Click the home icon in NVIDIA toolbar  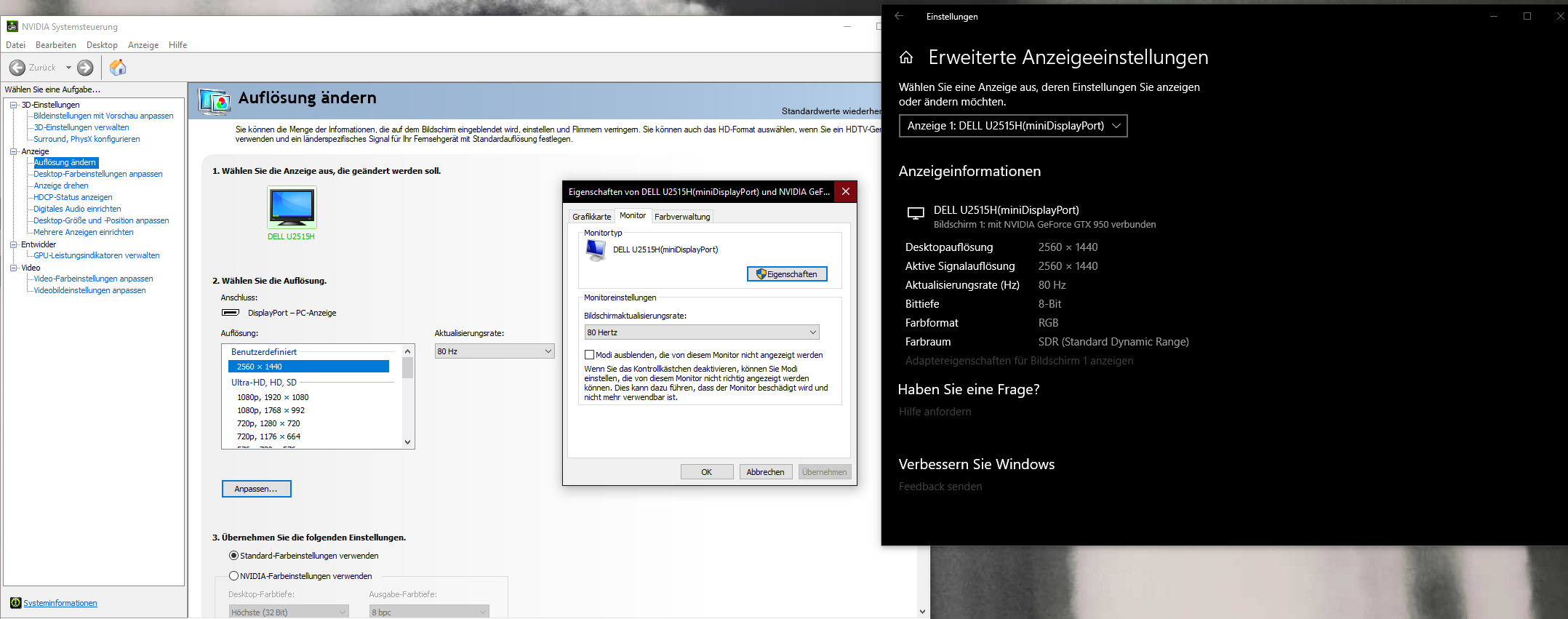(x=118, y=68)
